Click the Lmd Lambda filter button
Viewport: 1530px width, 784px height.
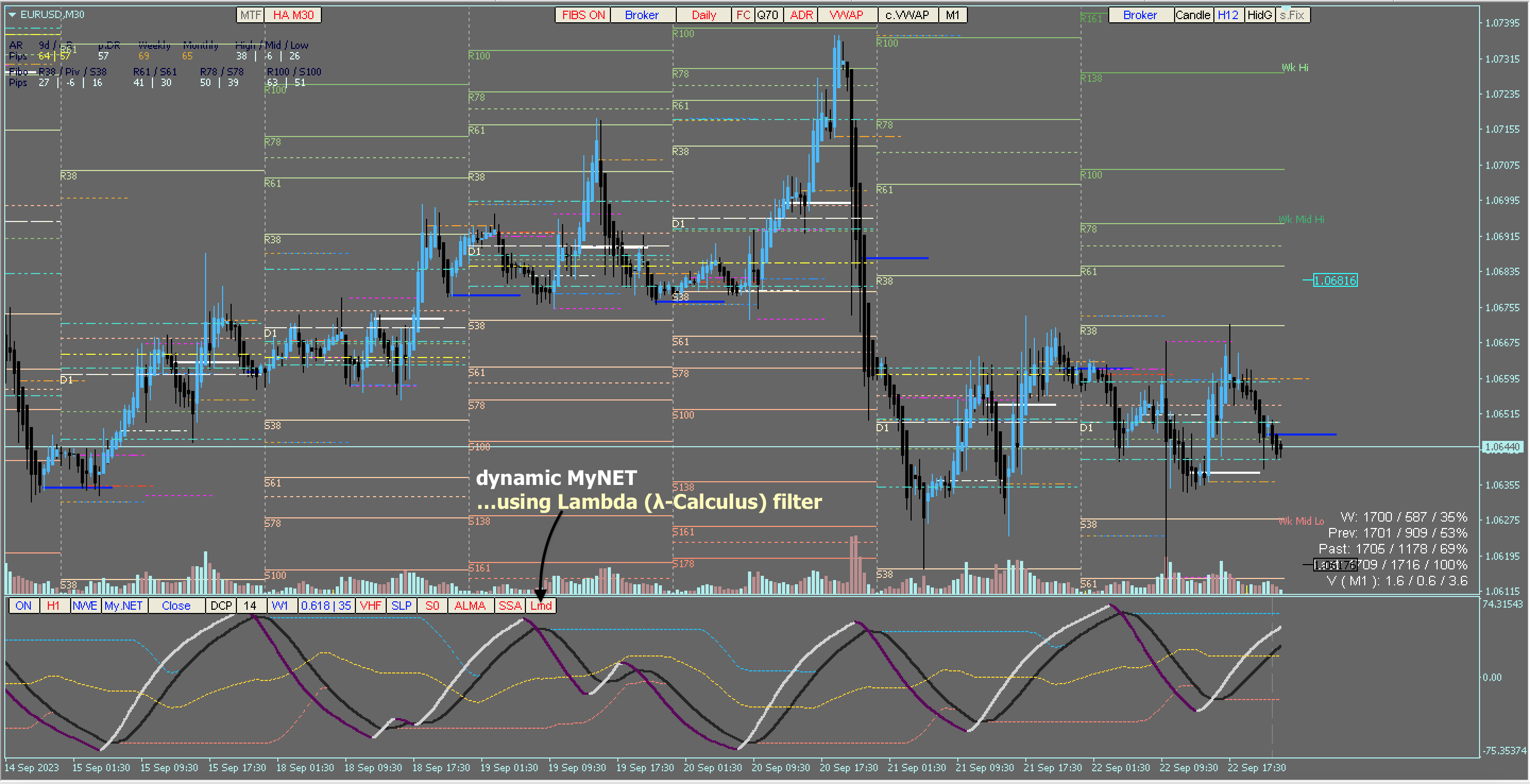[541, 606]
